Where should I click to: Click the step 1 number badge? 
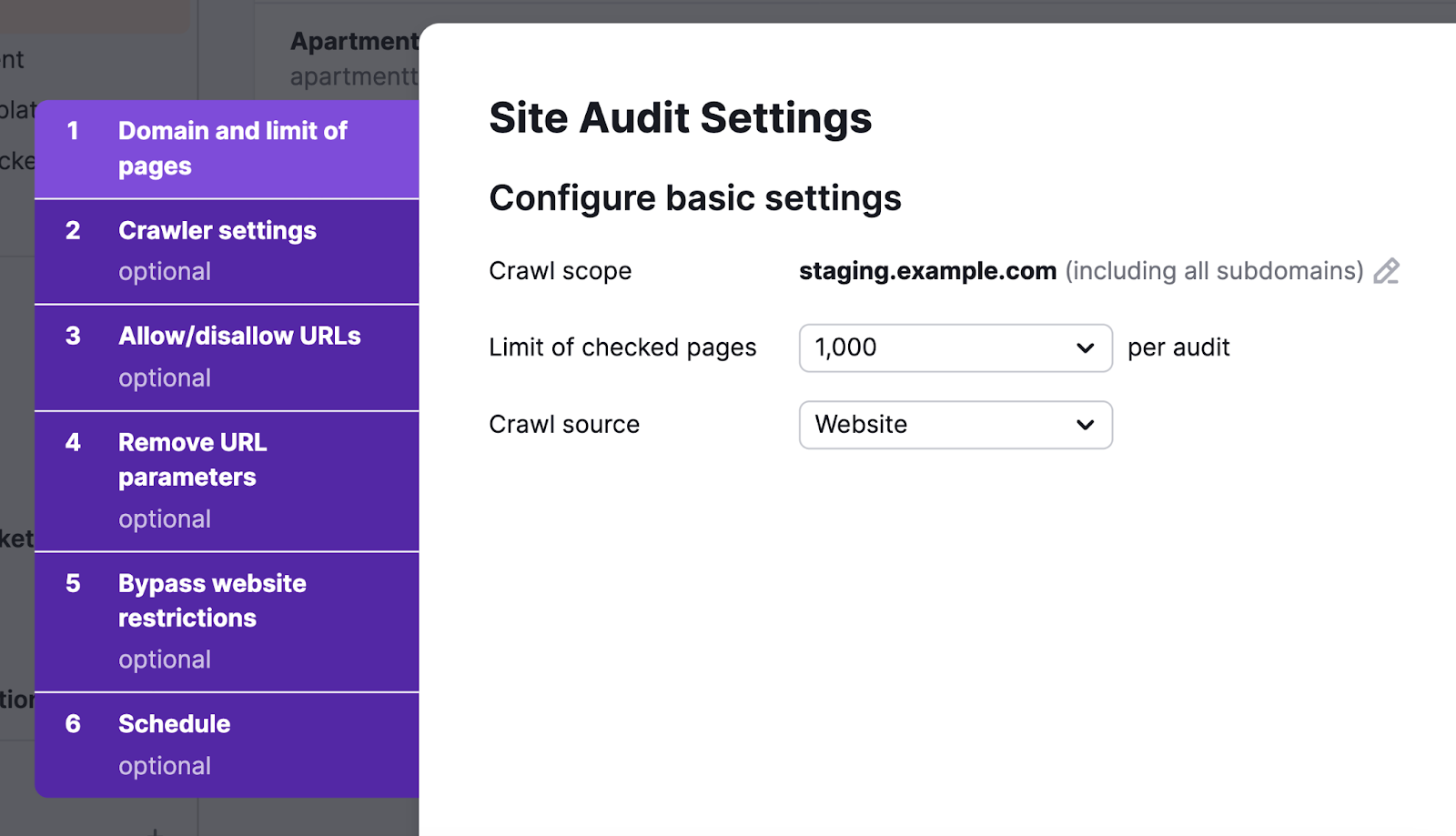(73, 131)
